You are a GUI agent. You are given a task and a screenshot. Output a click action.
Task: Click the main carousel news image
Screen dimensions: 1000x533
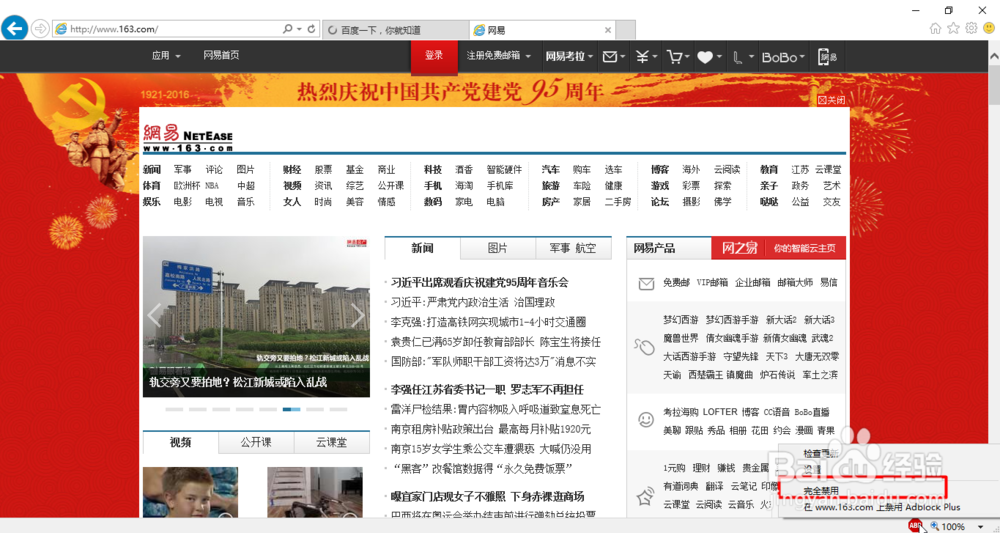pos(256,316)
